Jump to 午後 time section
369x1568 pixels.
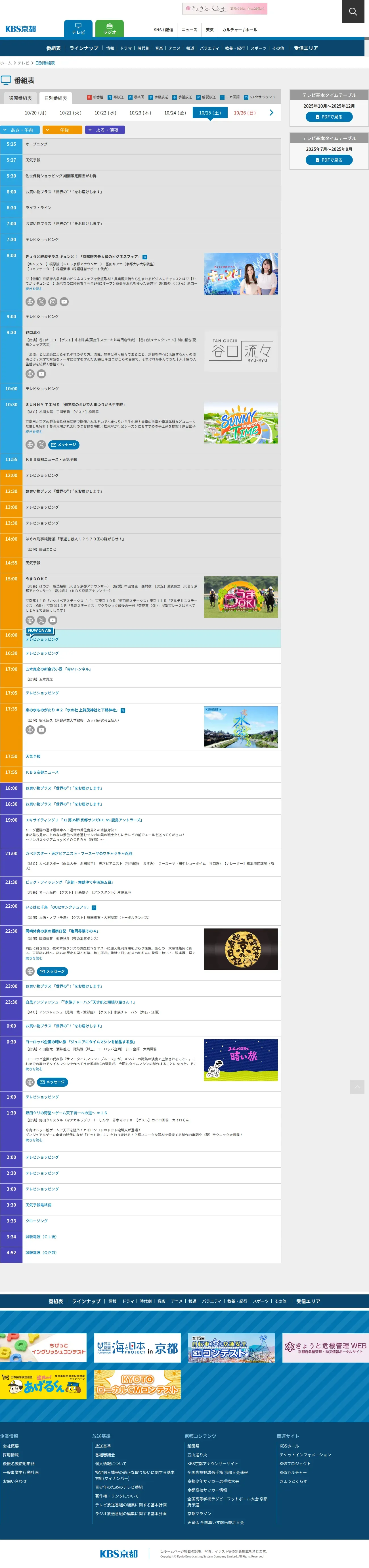[63, 130]
